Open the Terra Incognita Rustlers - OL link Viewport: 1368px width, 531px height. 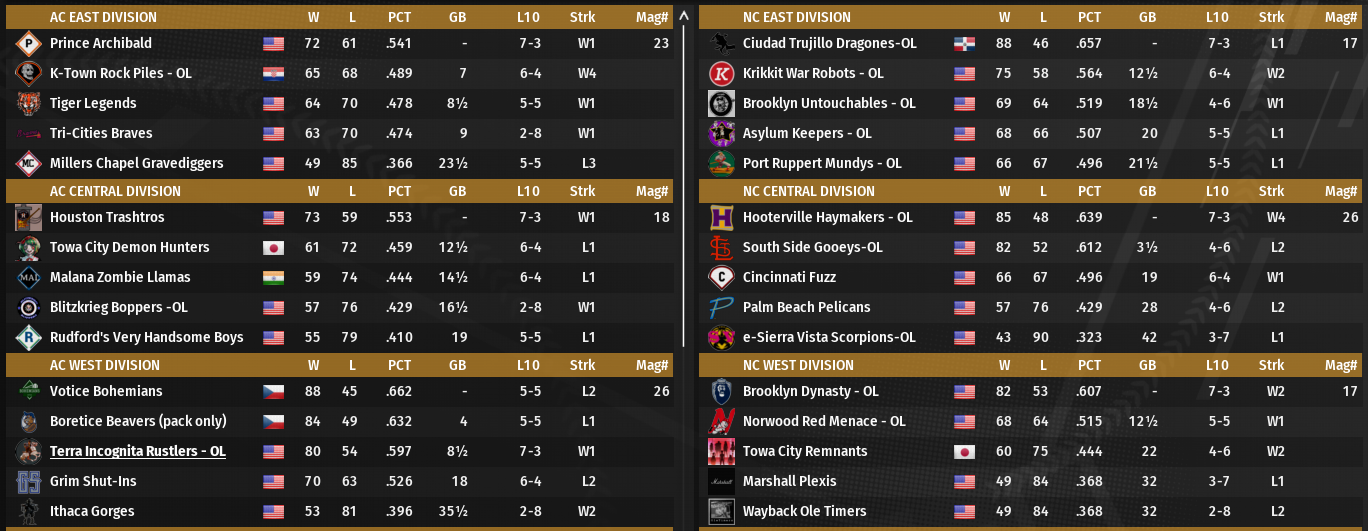tap(138, 451)
